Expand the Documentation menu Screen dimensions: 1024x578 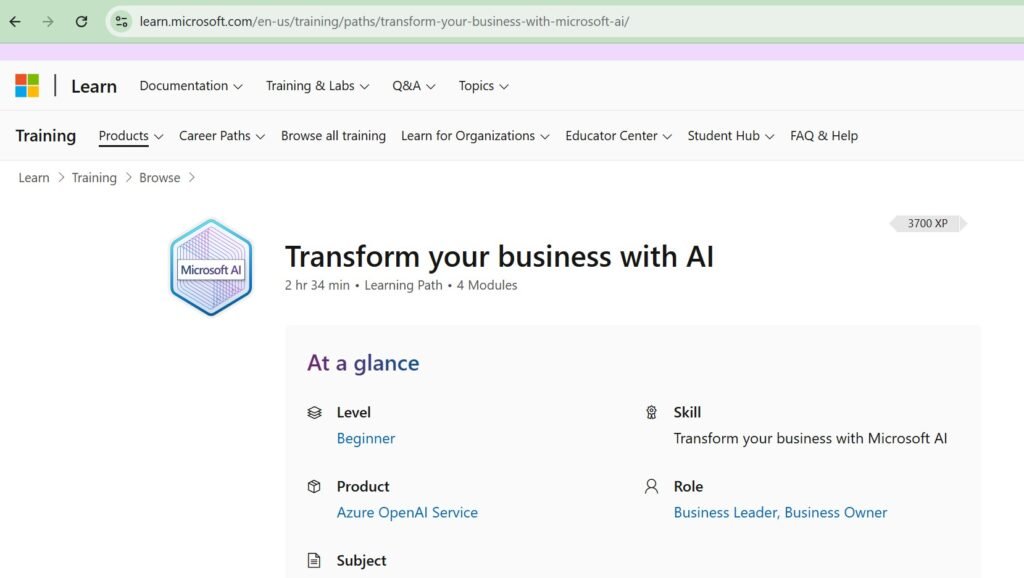pyautogui.click(x=191, y=86)
